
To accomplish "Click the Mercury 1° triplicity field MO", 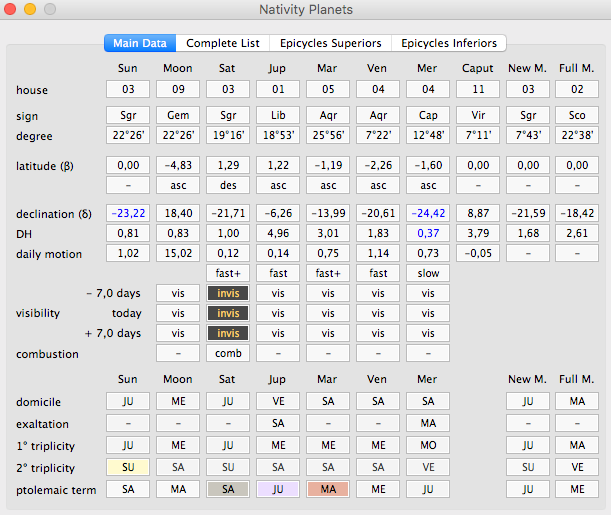I will (428, 445).
